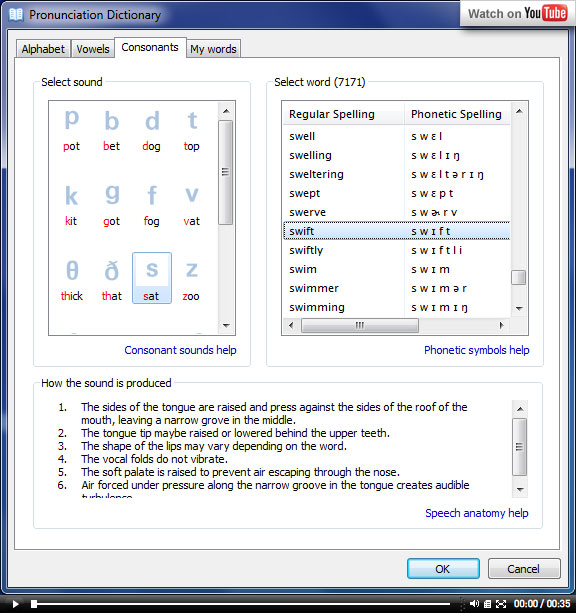The width and height of the screenshot is (576, 613).
Task: Choose the theta sound as in thick
Action: click(x=72, y=280)
